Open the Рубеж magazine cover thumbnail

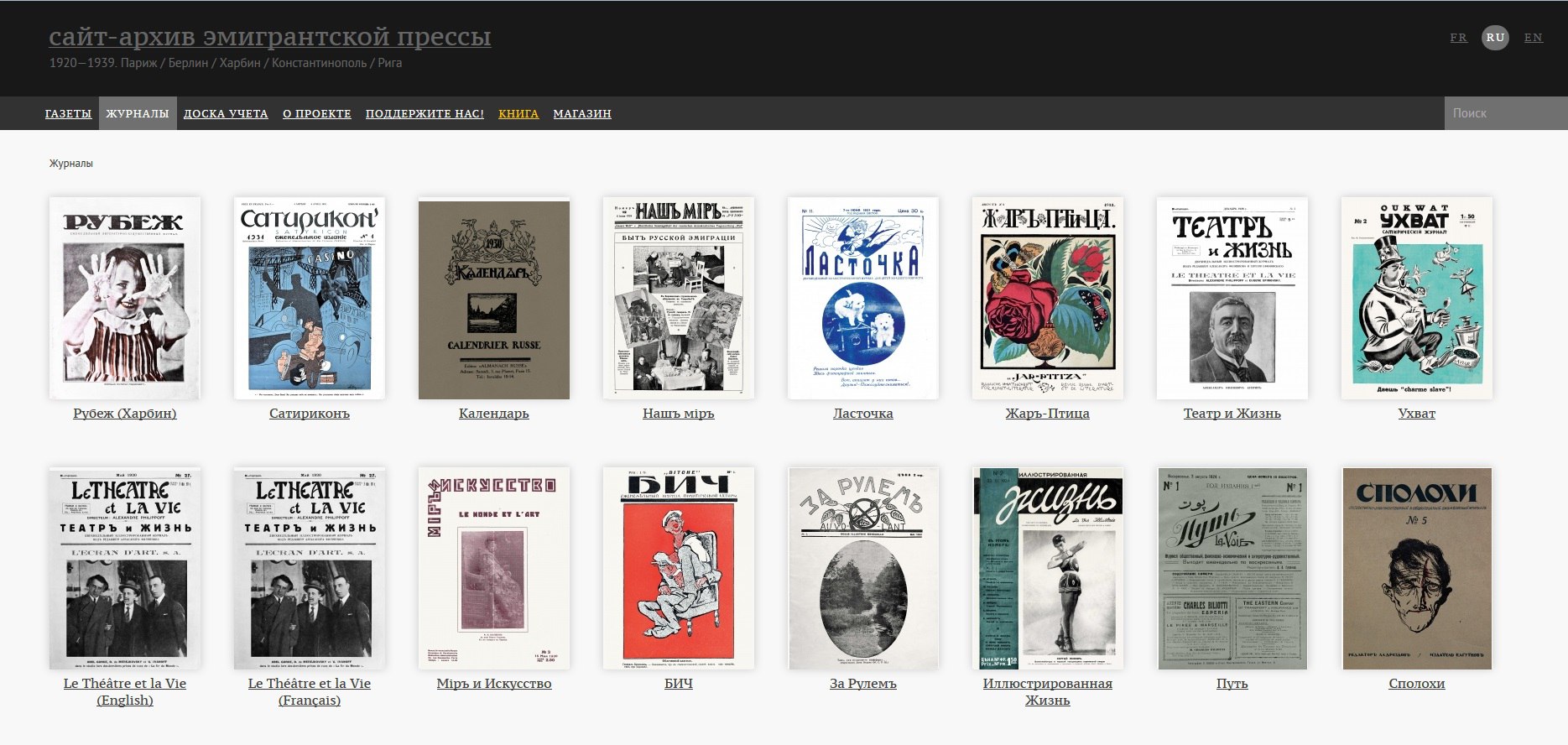[124, 298]
